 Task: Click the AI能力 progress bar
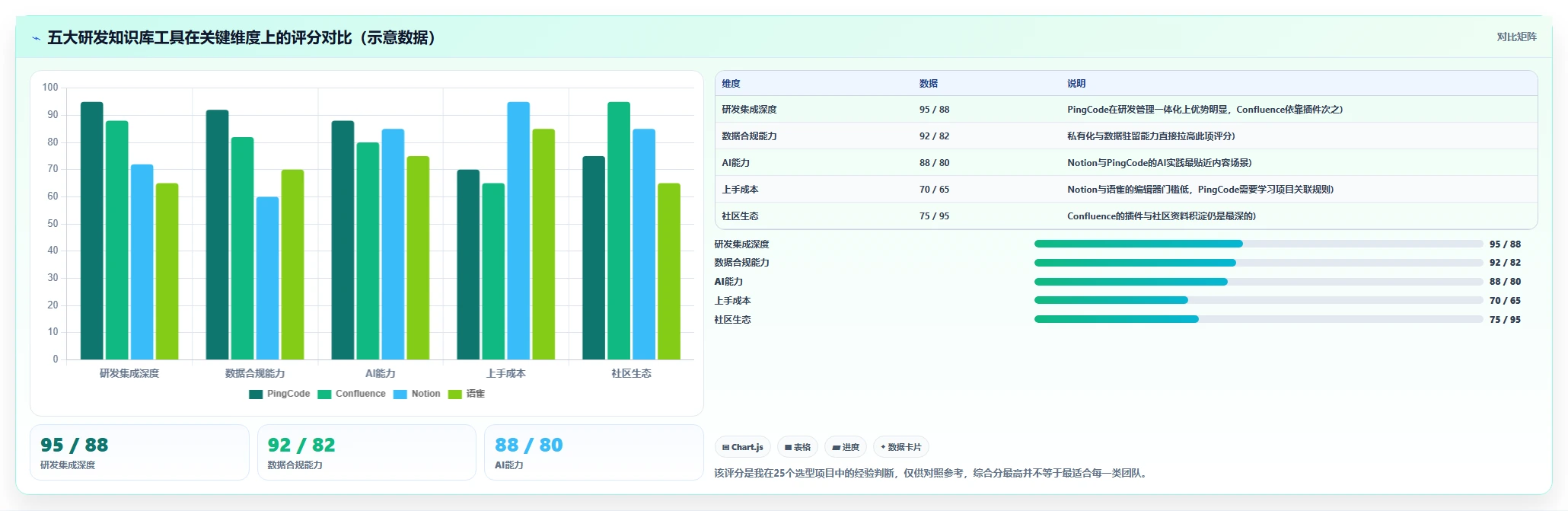click(1258, 282)
